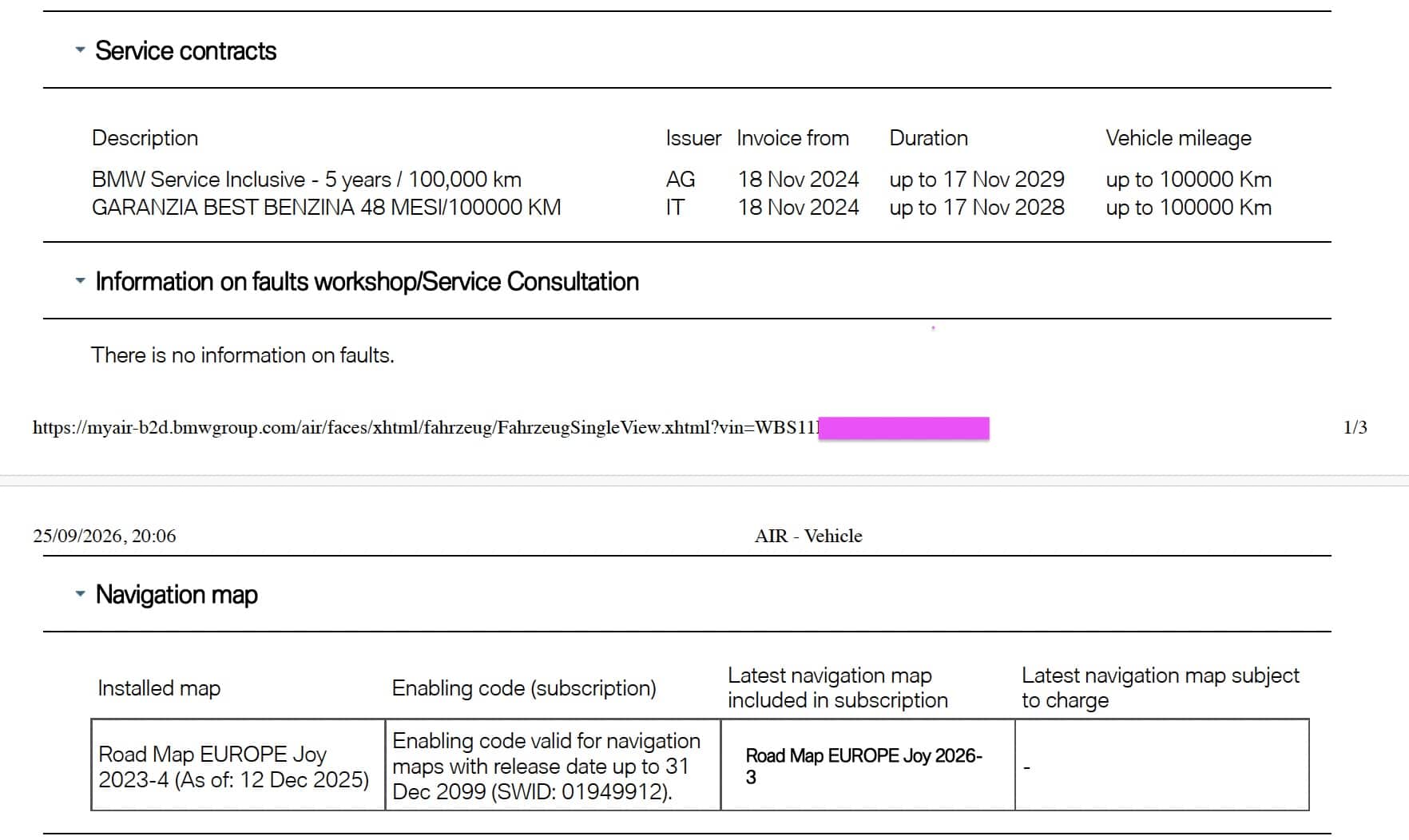
Task: Click the dash cell under subject to charge
Action: 1162,766
